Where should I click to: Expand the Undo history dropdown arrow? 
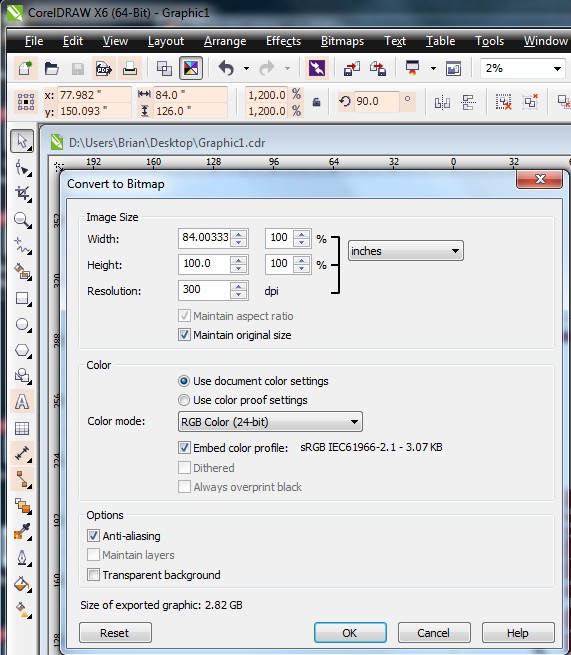point(246,69)
